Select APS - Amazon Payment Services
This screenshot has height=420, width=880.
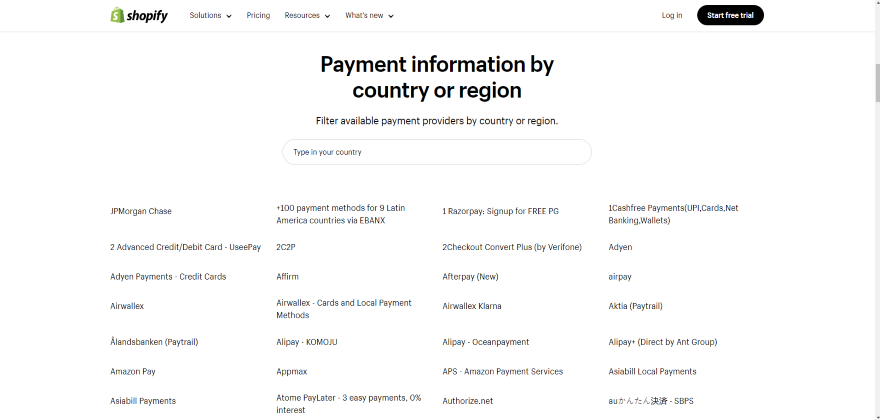(x=502, y=372)
